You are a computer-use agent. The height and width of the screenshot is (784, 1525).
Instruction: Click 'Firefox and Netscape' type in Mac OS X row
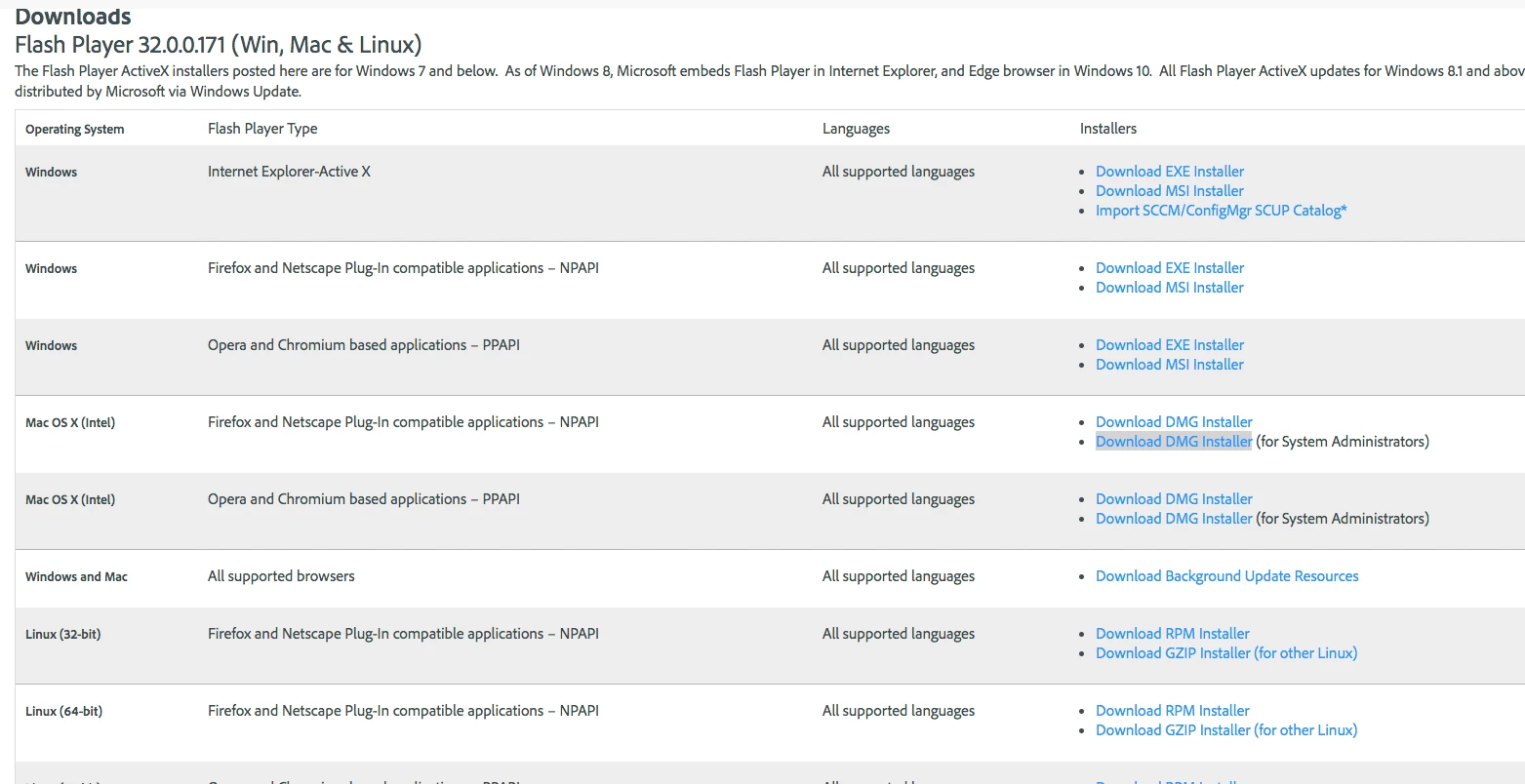coord(403,422)
